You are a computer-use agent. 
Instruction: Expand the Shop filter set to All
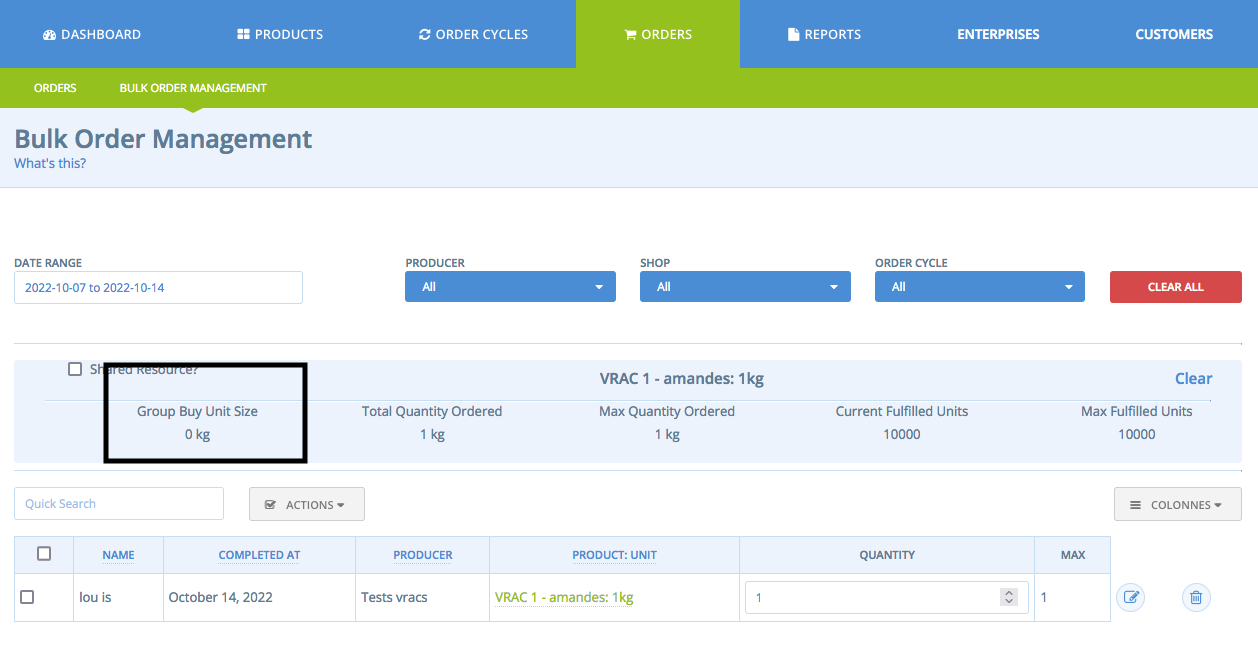[745, 286]
